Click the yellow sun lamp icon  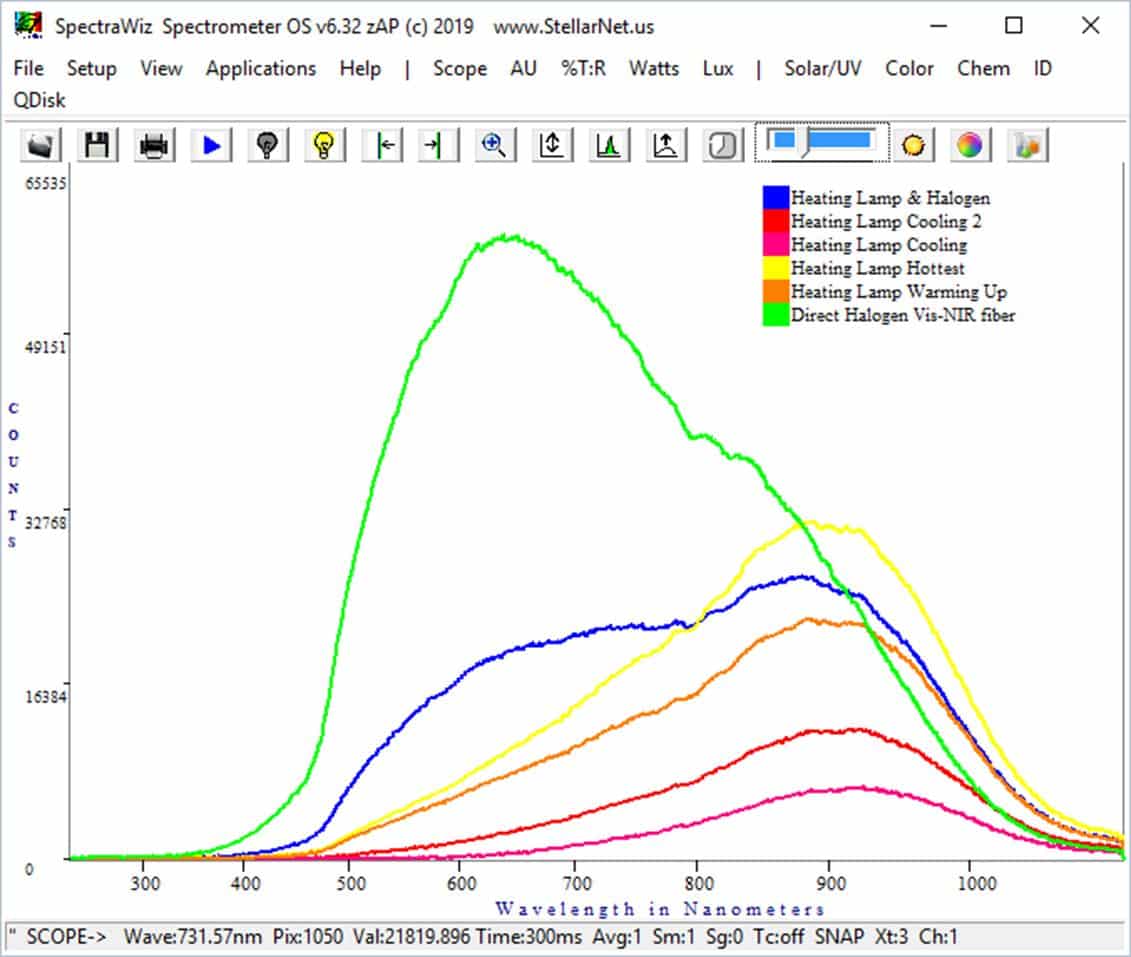click(x=913, y=145)
